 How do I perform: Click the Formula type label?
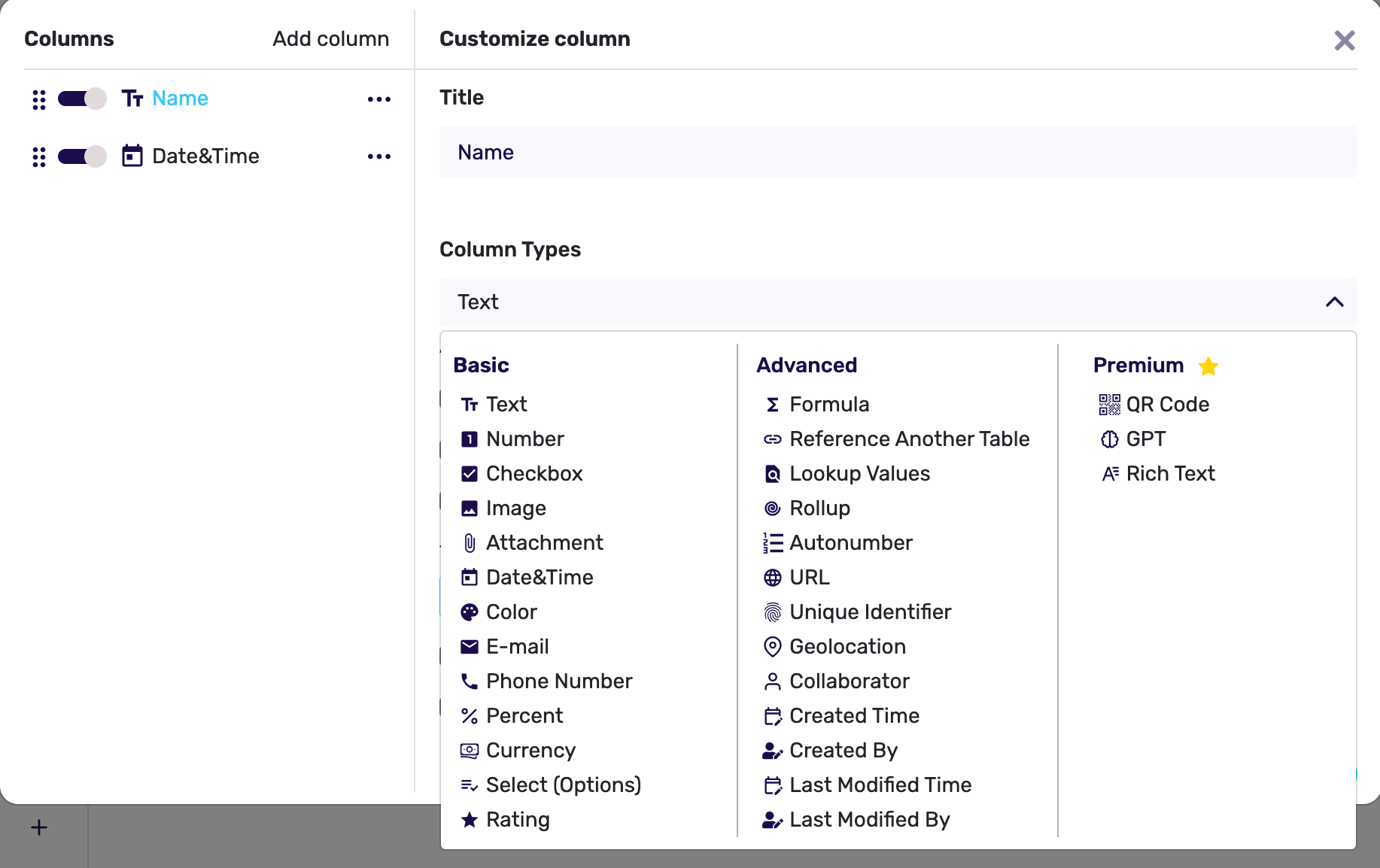point(829,405)
